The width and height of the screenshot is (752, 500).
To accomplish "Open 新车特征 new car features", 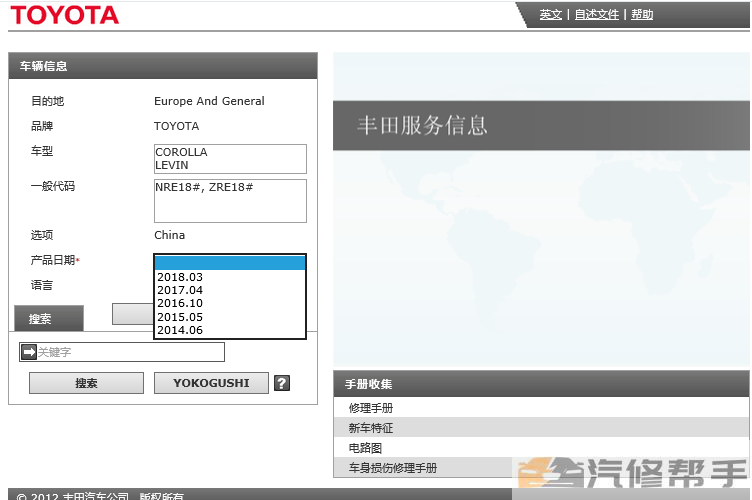I will (541, 428).
